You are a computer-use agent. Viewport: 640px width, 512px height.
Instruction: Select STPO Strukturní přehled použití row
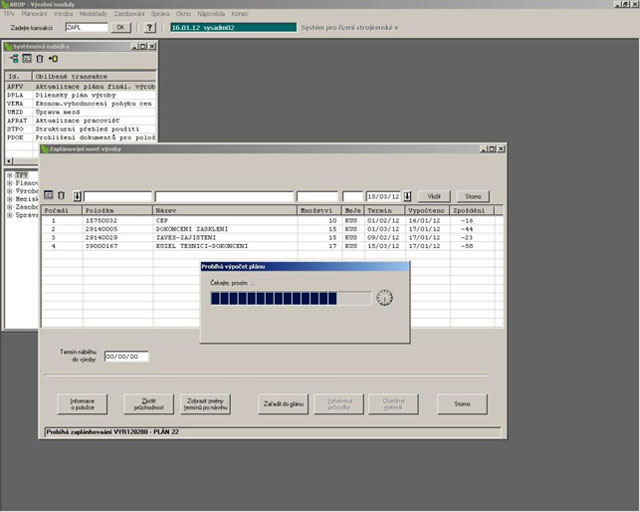coord(81,129)
